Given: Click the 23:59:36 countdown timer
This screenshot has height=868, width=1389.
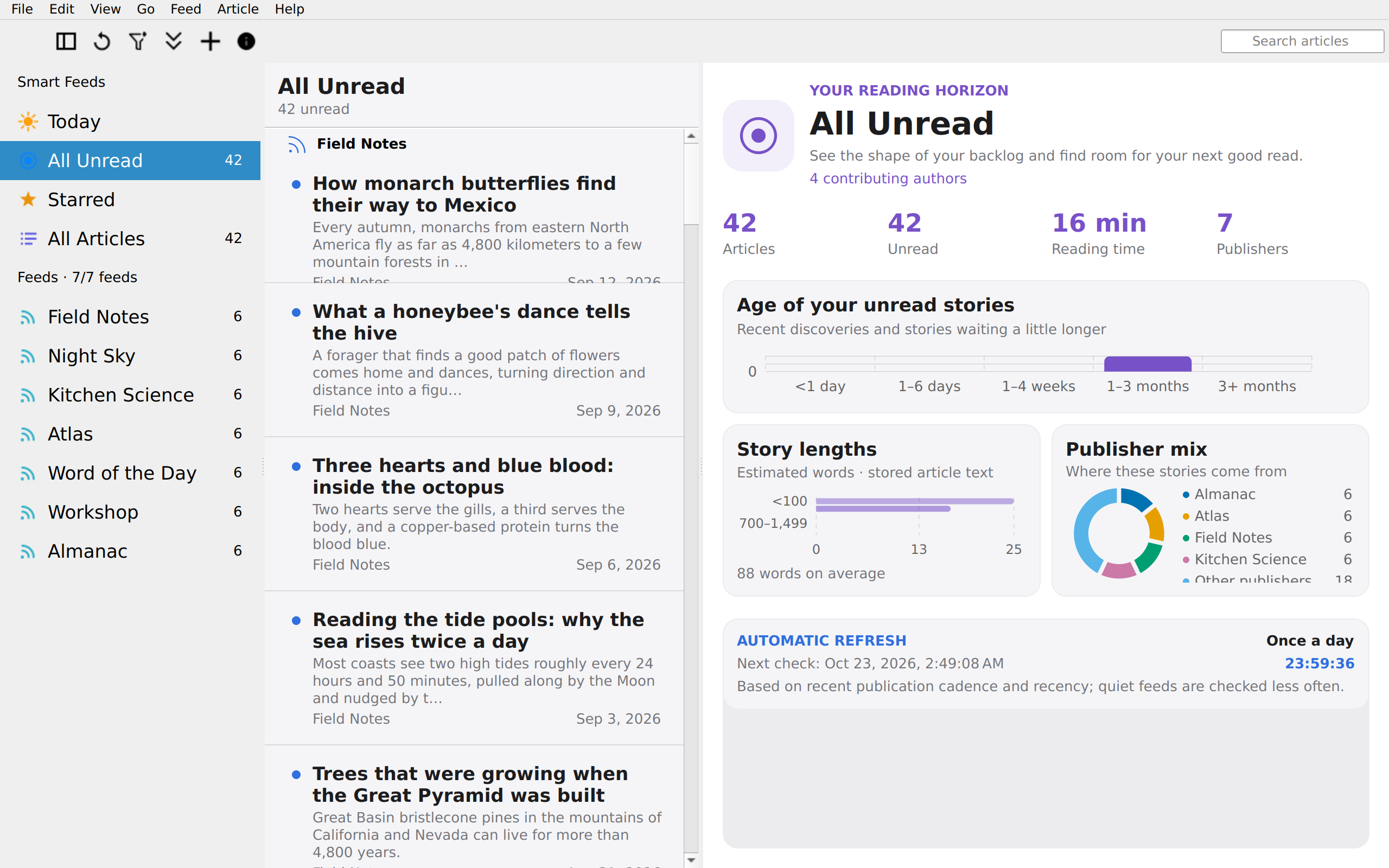Looking at the screenshot, I should (x=1319, y=663).
